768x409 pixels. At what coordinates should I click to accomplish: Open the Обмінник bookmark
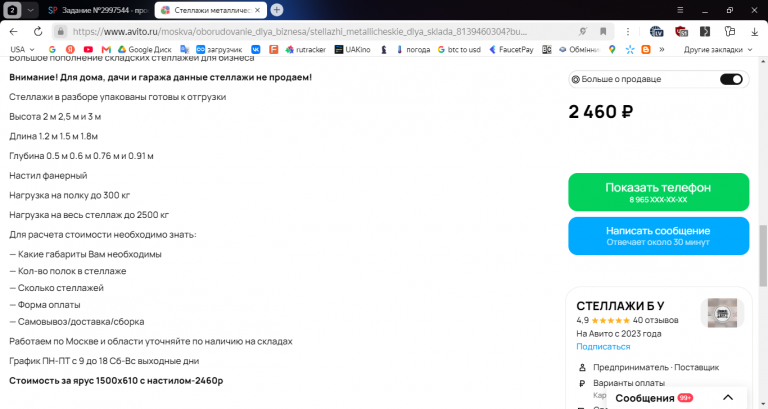pyautogui.click(x=579, y=49)
